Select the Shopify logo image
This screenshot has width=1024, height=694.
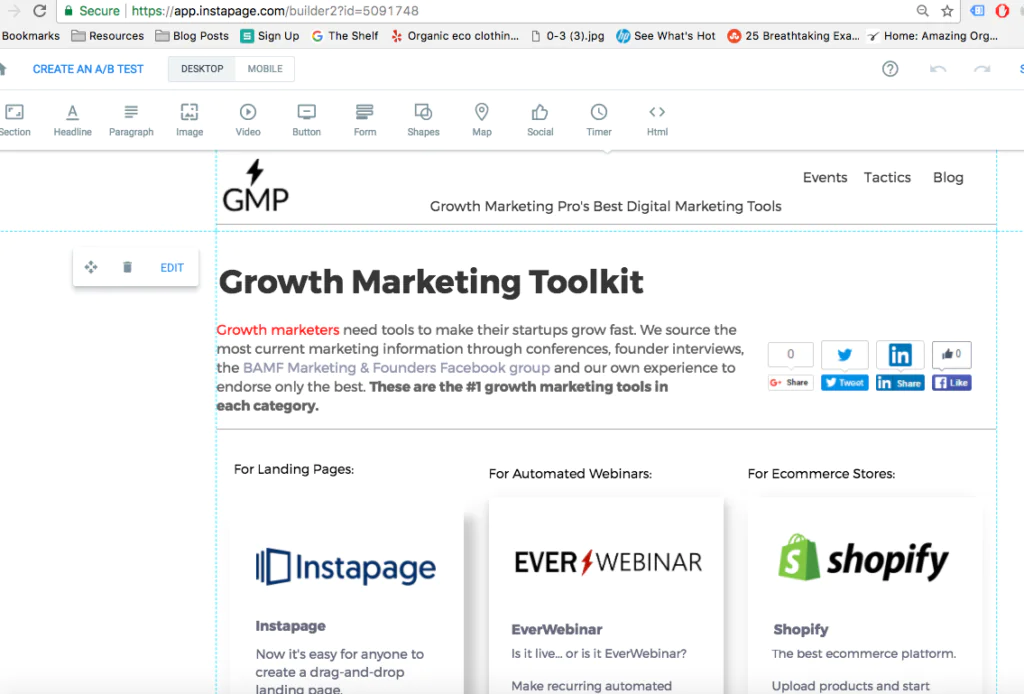point(863,558)
